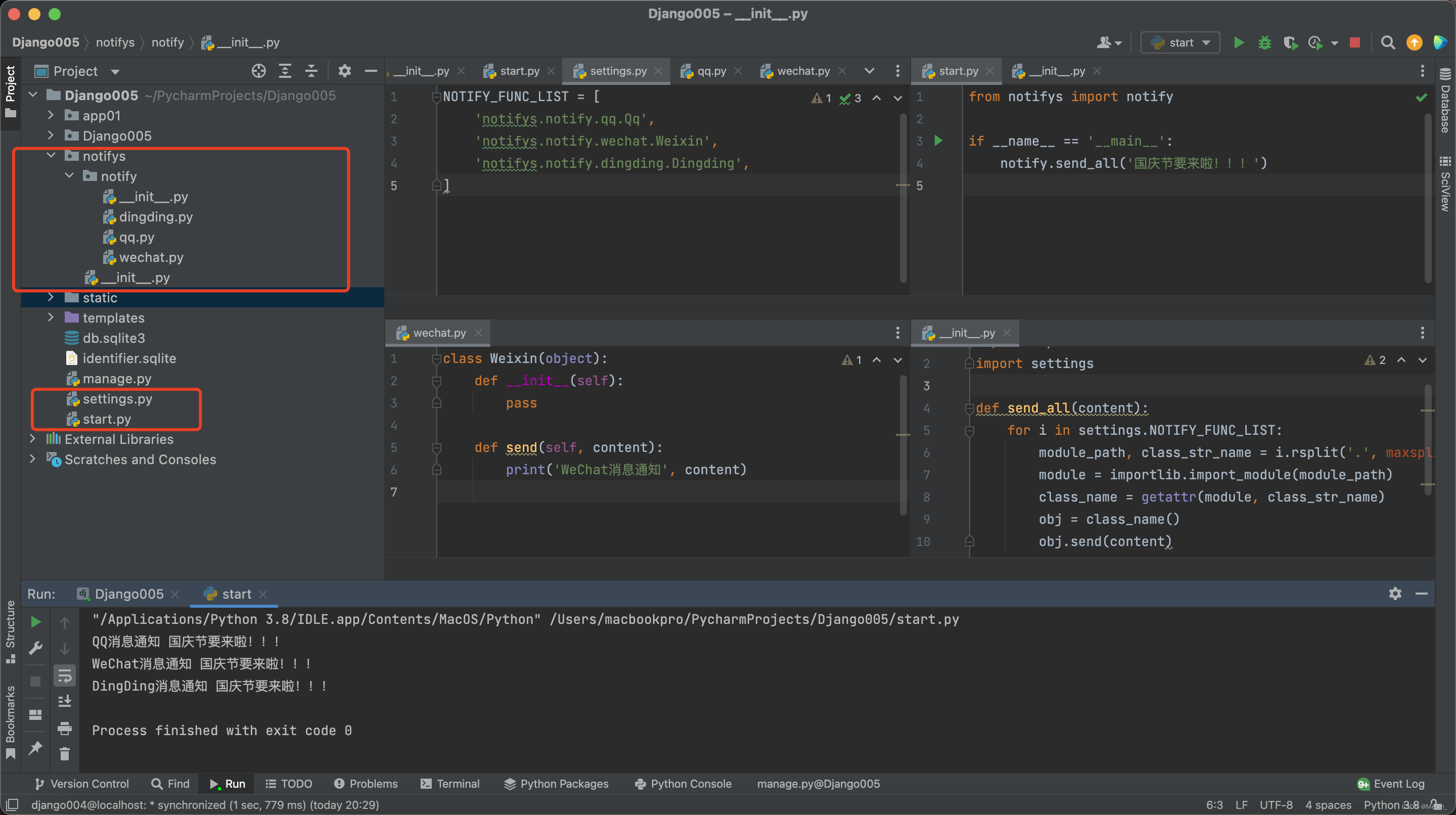1456x815 pixels.
Task: Pin the Run tab
Action: click(35, 749)
